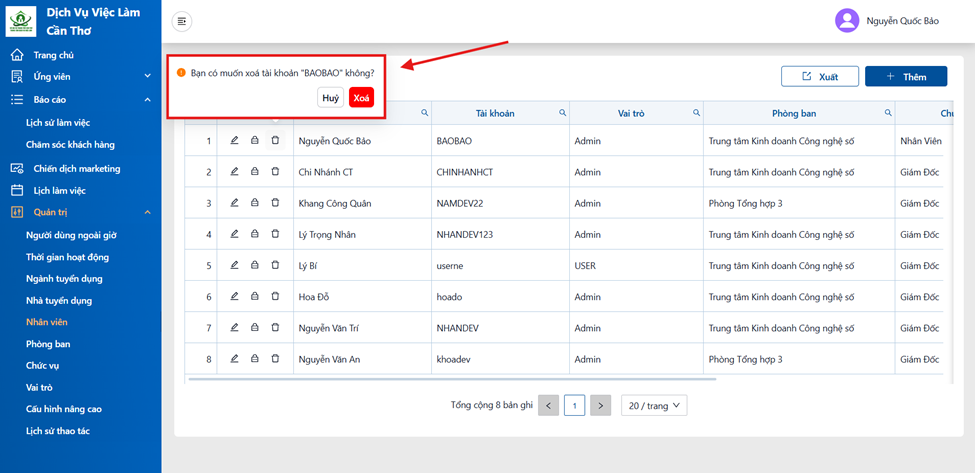The height and width of the screenshot is (473, 975).
Task: Click the edit pencil icon for Hoa Đỗ
Action: [234, 296]
